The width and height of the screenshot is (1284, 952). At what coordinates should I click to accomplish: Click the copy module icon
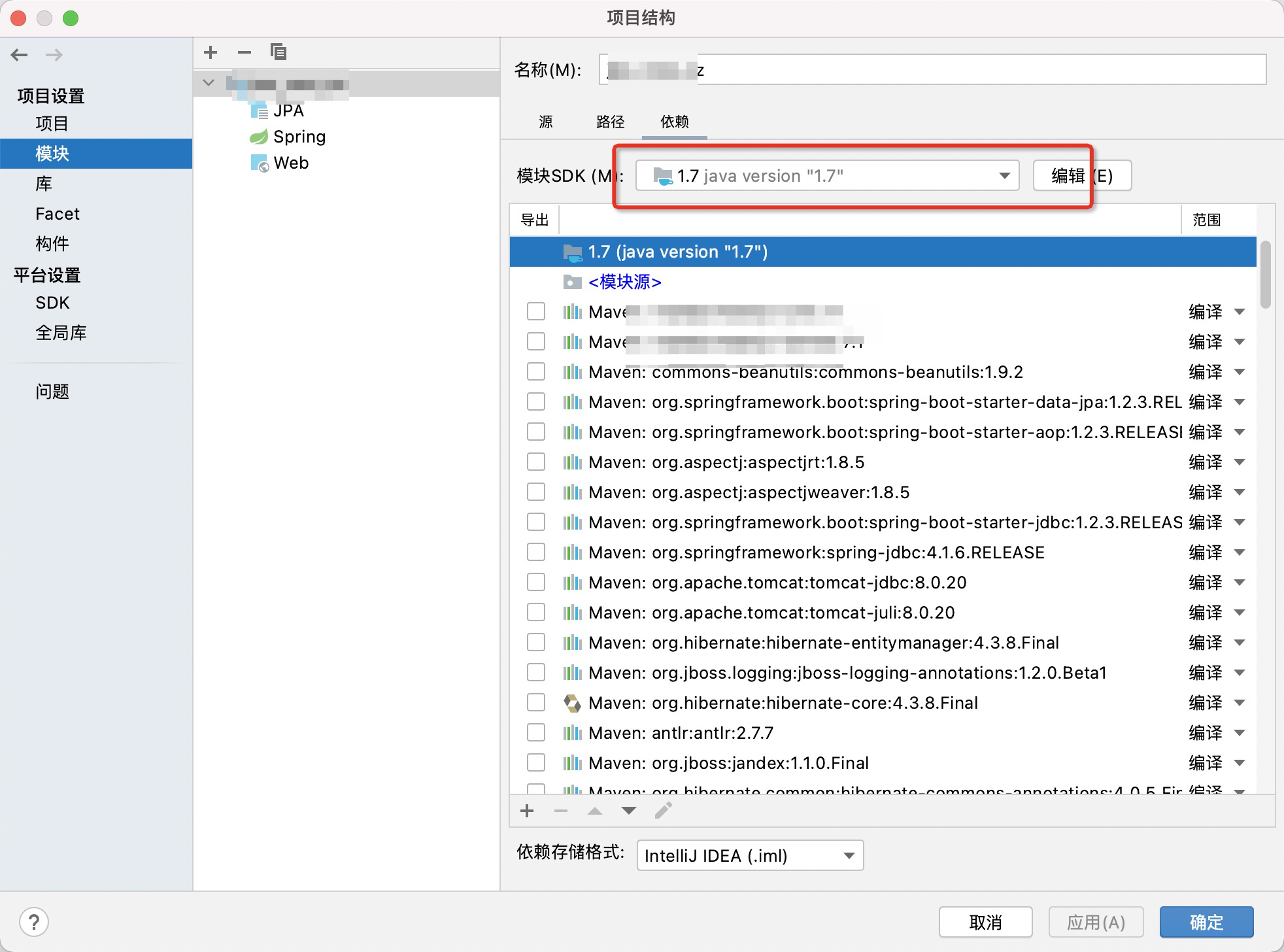click(279, 52)
